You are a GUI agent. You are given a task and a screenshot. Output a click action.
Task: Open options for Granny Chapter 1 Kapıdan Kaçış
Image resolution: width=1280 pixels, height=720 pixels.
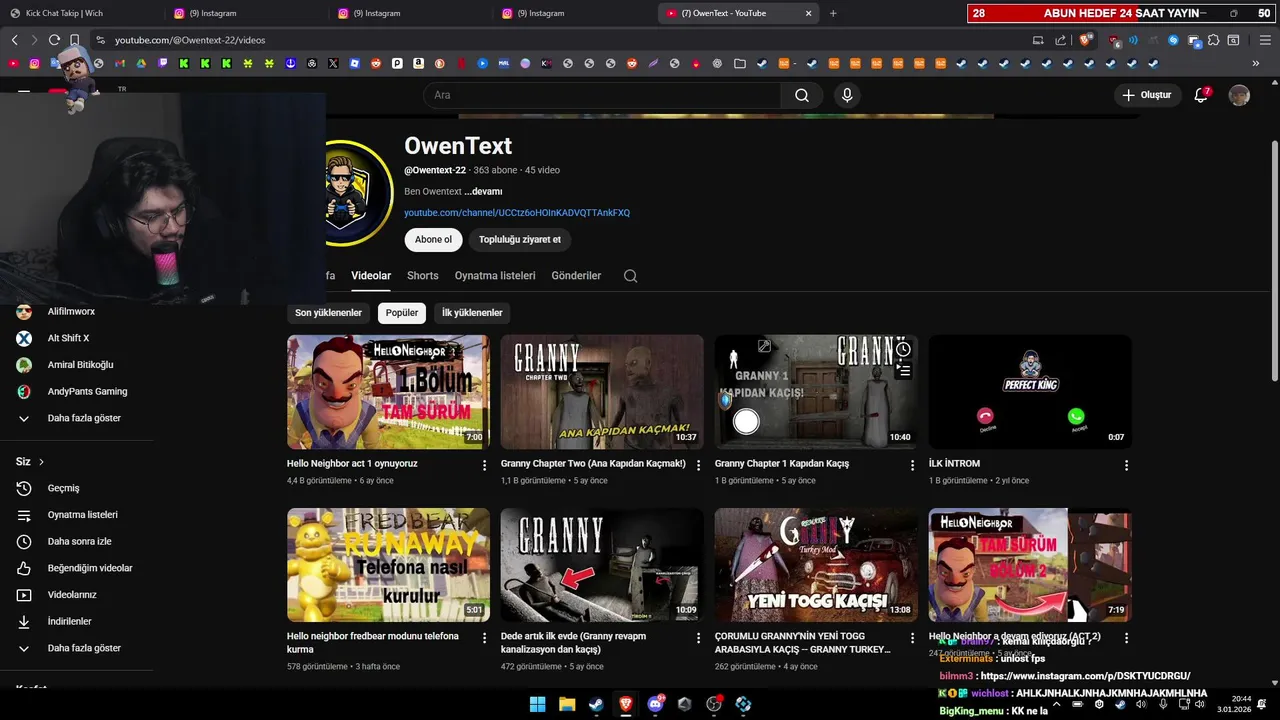click(x=912, y=465)
